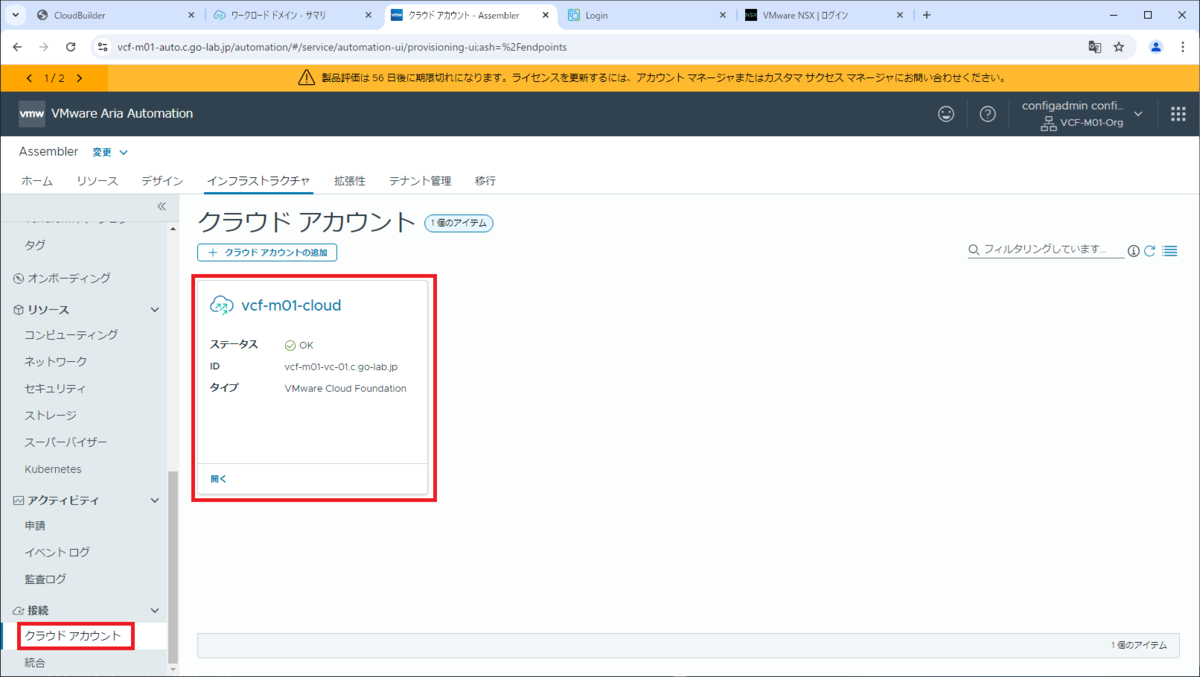Refresh the cloud accounts list
This screenshot has height=677, width=1200.
[x=1150, y=251]
